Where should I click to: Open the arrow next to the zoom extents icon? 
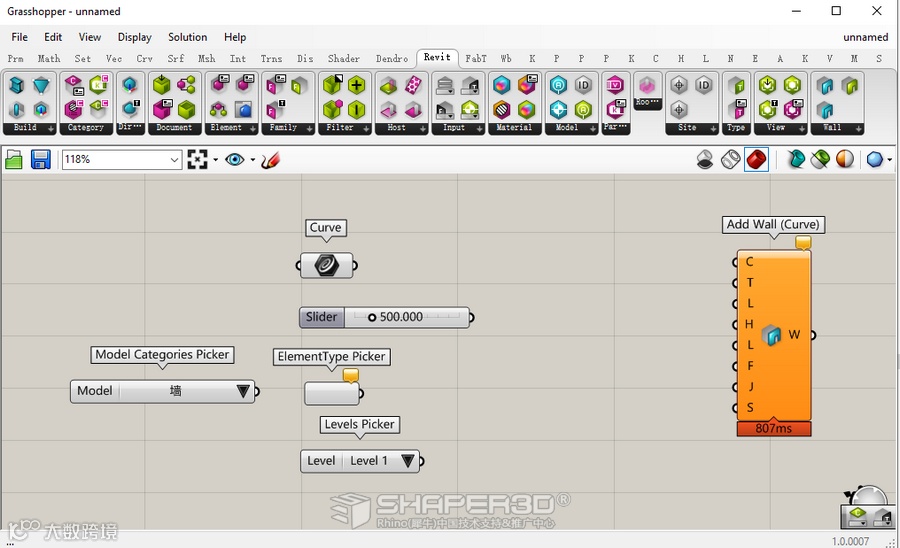tap(216, 160)
